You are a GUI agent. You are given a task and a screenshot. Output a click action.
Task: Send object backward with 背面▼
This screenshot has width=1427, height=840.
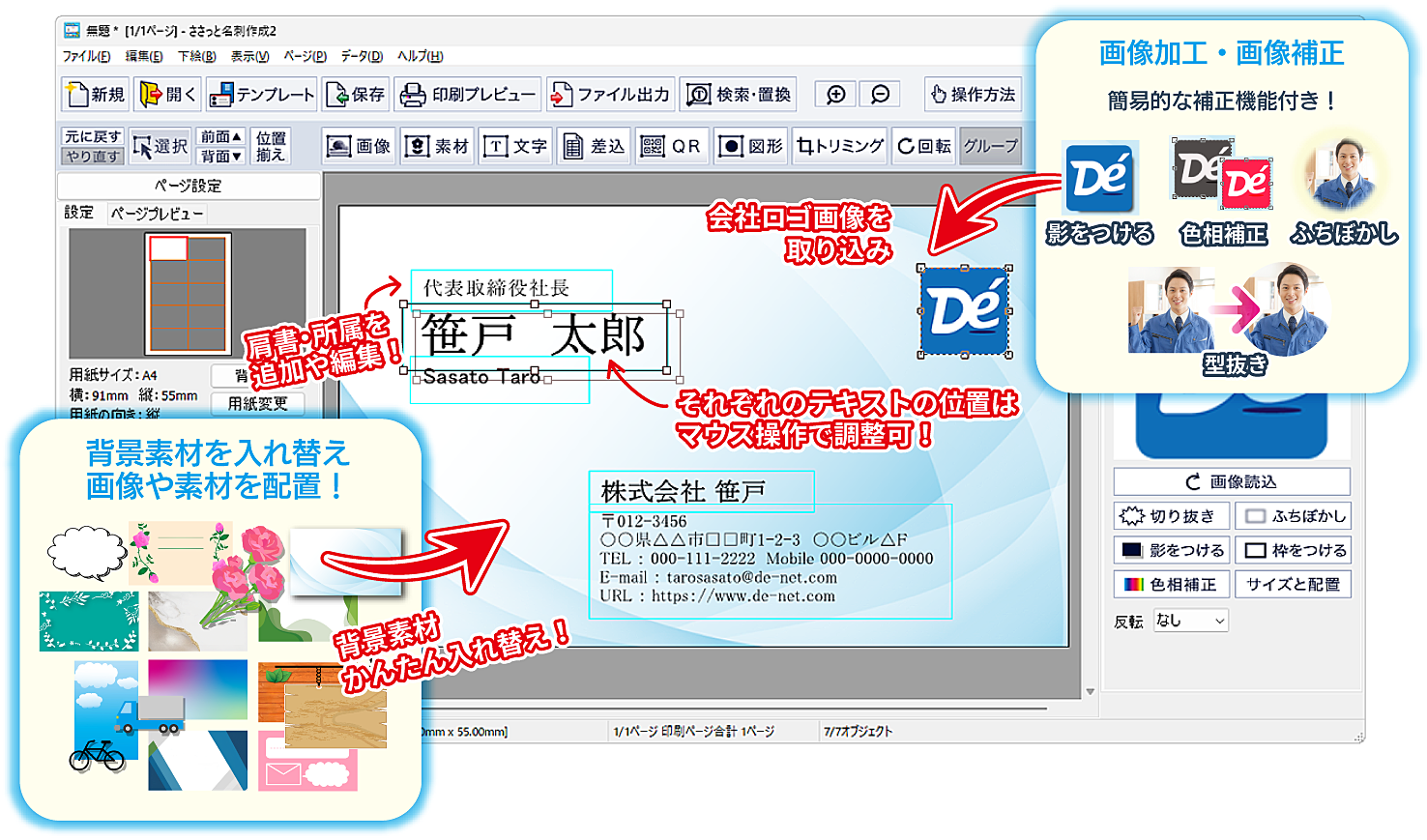pos(220,156)
